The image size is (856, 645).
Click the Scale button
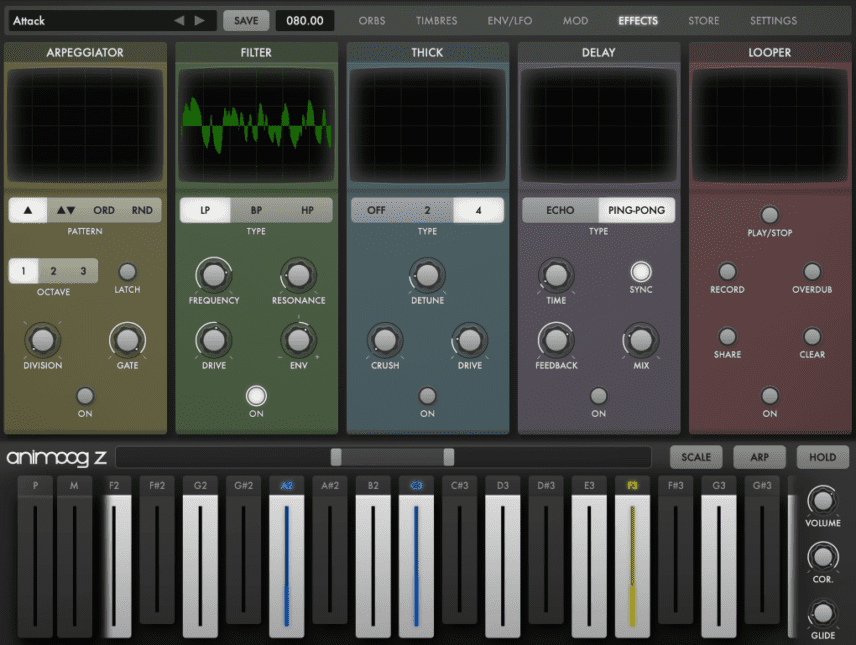pos(696,457)
